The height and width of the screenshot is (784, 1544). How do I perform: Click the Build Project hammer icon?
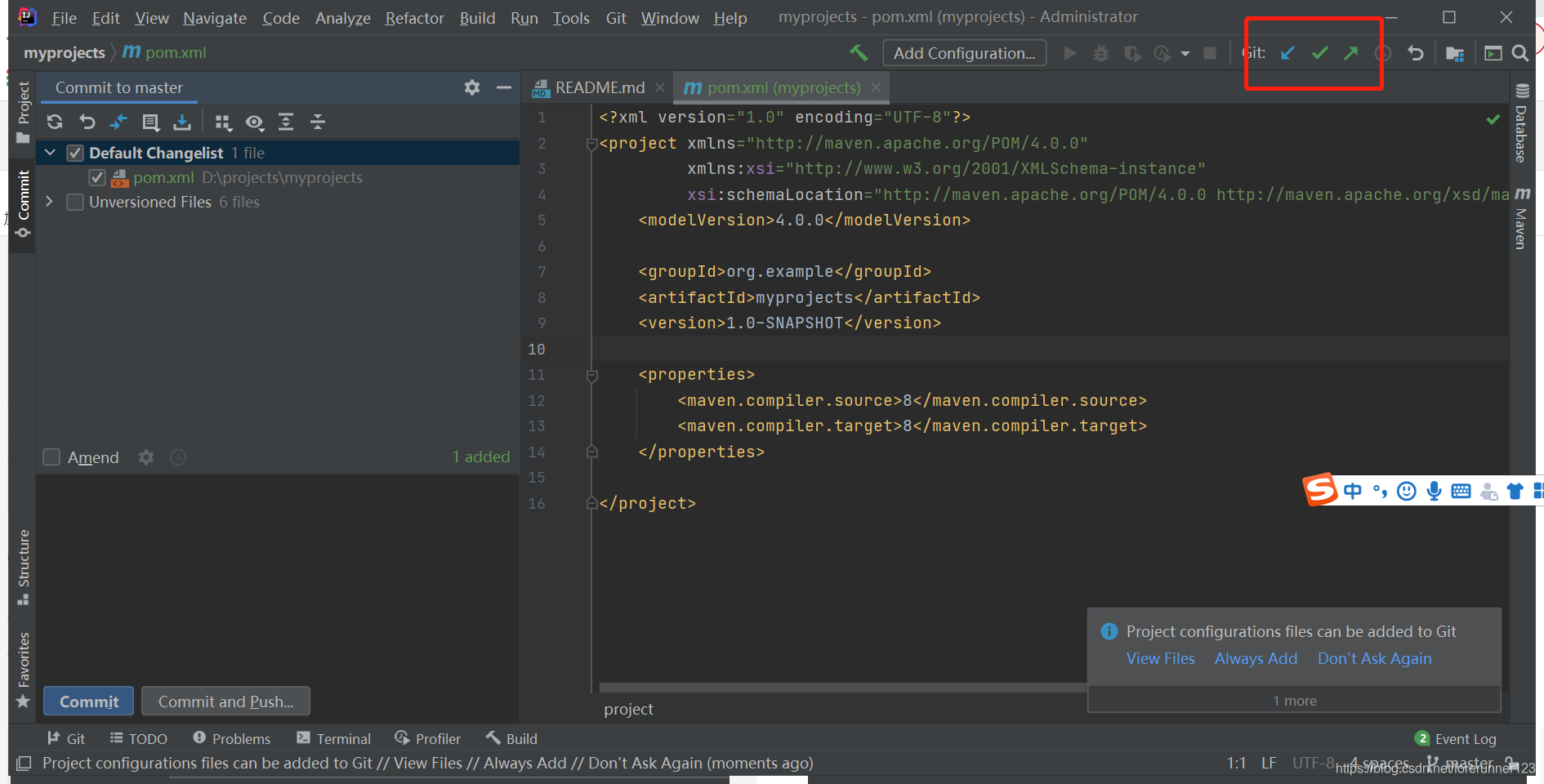click(x=859, y=53)
